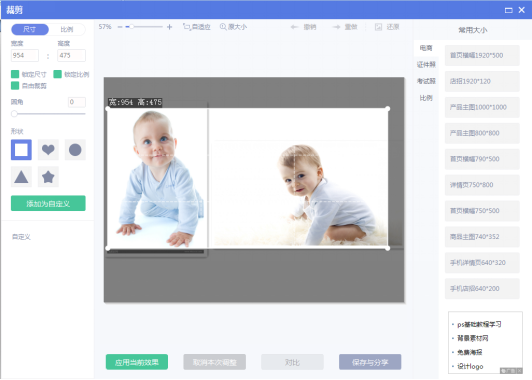Click the 57% zoom percentage text

(x=105, y=27)
